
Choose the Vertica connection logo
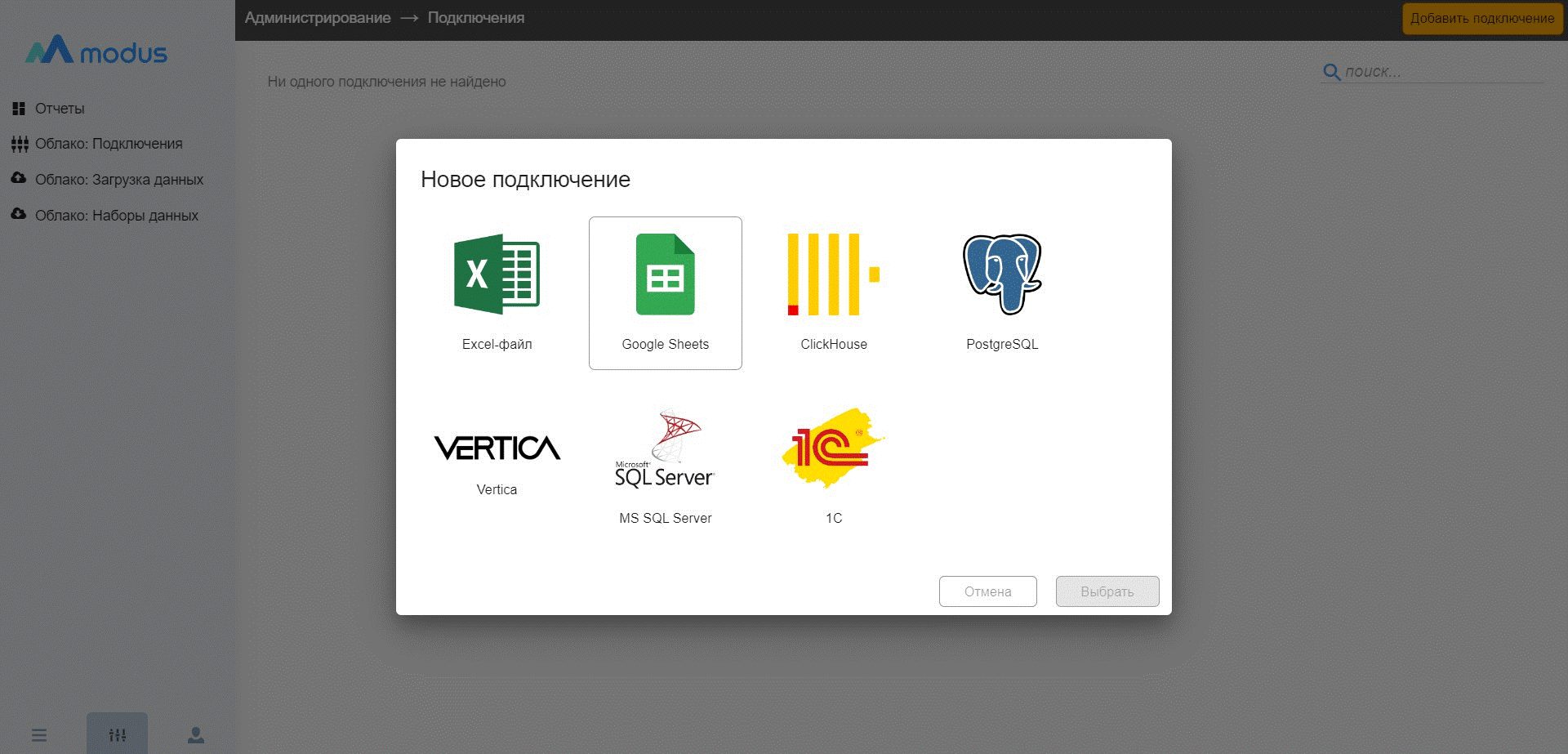tap(497, 448)
